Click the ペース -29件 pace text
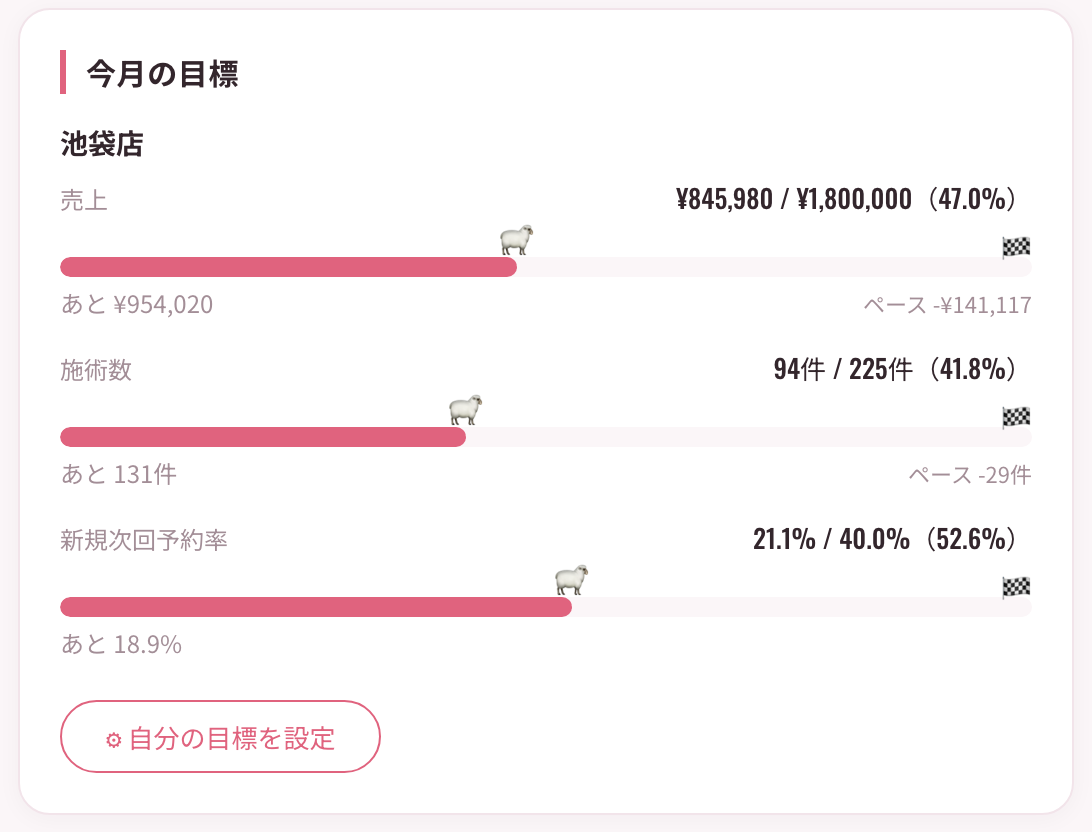Viewport: 1092px width, 832px height. click(x=969, y=475)
